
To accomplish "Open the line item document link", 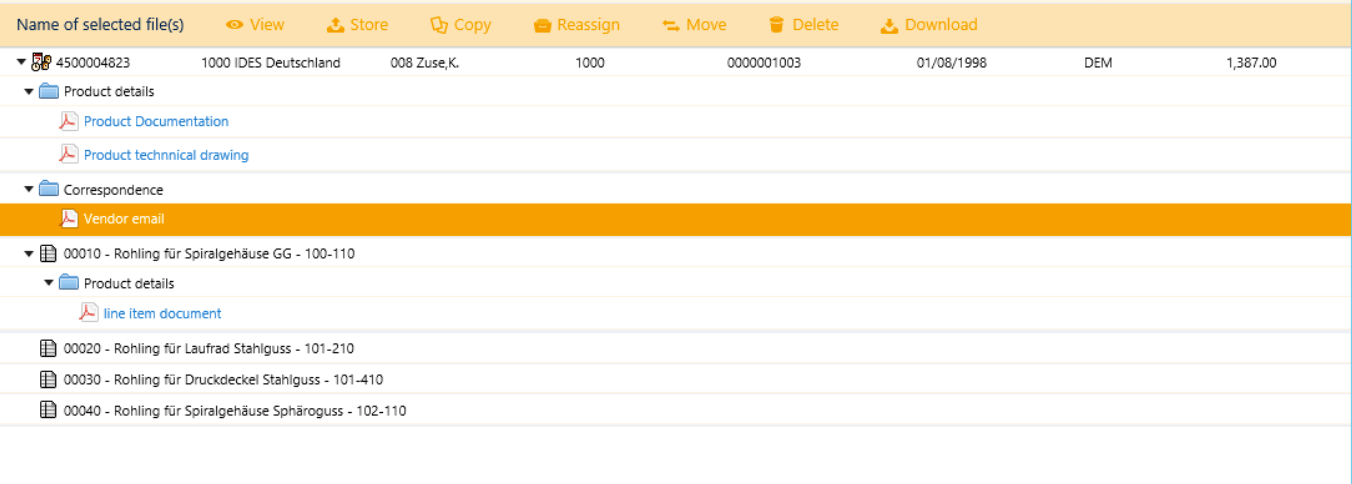I will (162, 314).
